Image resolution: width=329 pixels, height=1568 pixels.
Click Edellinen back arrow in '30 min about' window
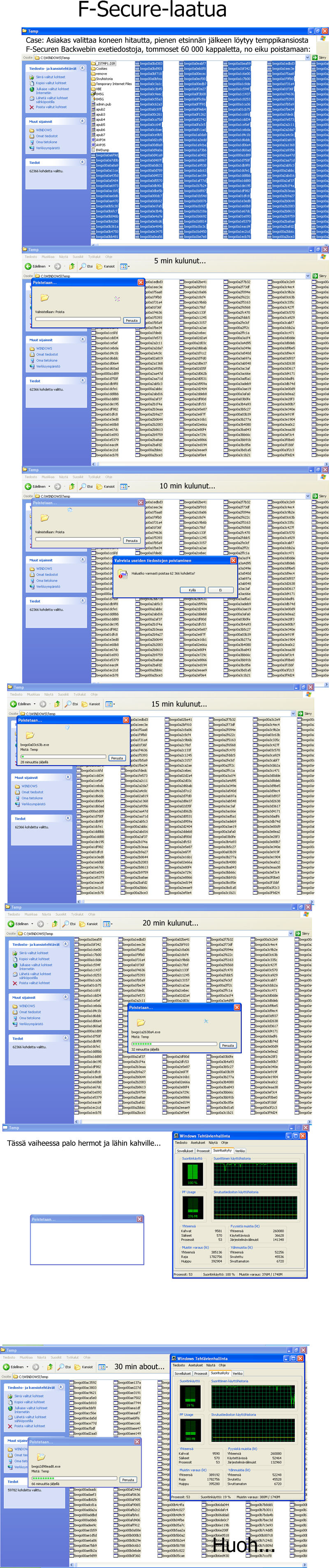pos(6,1367)
